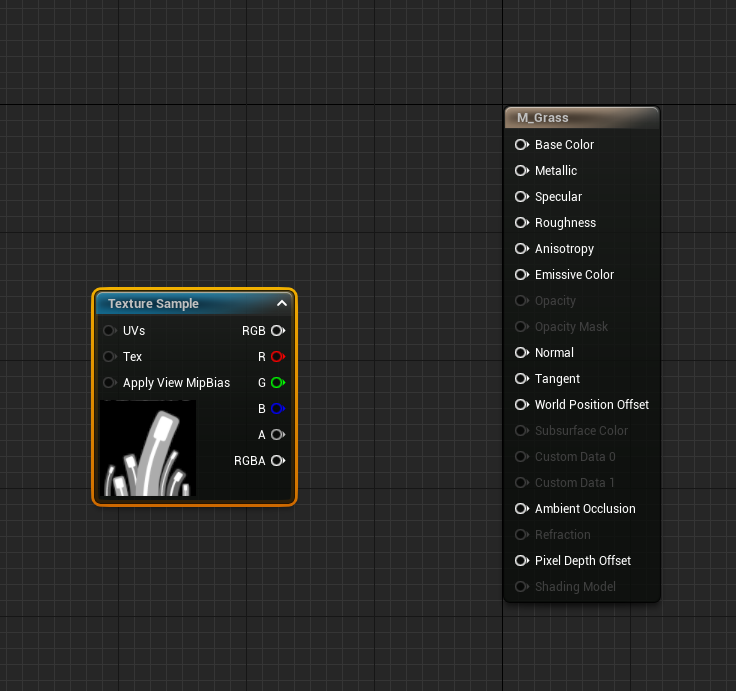Click the Pixel Depth Offset label

click(x=583, y=560)
